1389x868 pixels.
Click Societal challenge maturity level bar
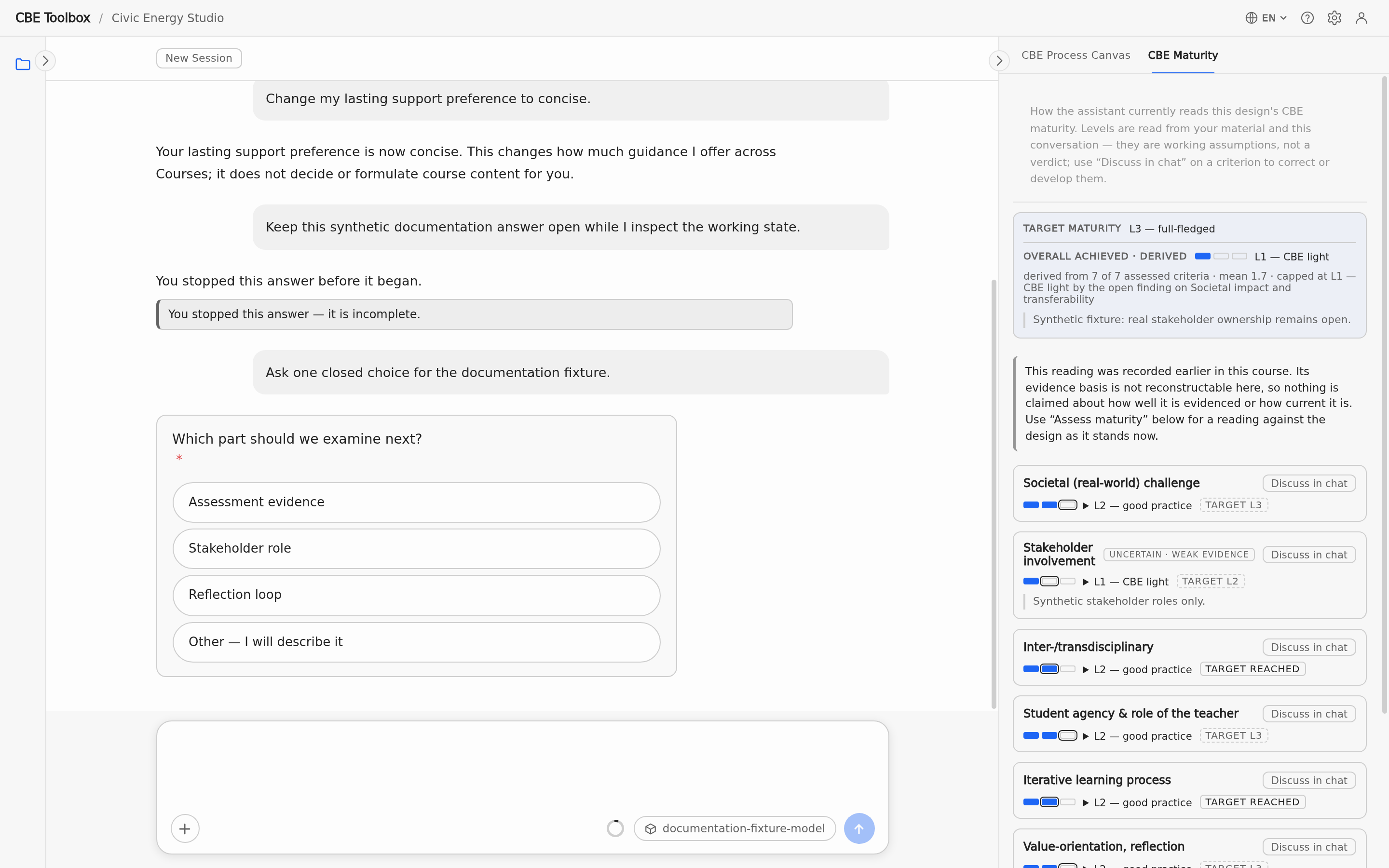click(1050, 505)
